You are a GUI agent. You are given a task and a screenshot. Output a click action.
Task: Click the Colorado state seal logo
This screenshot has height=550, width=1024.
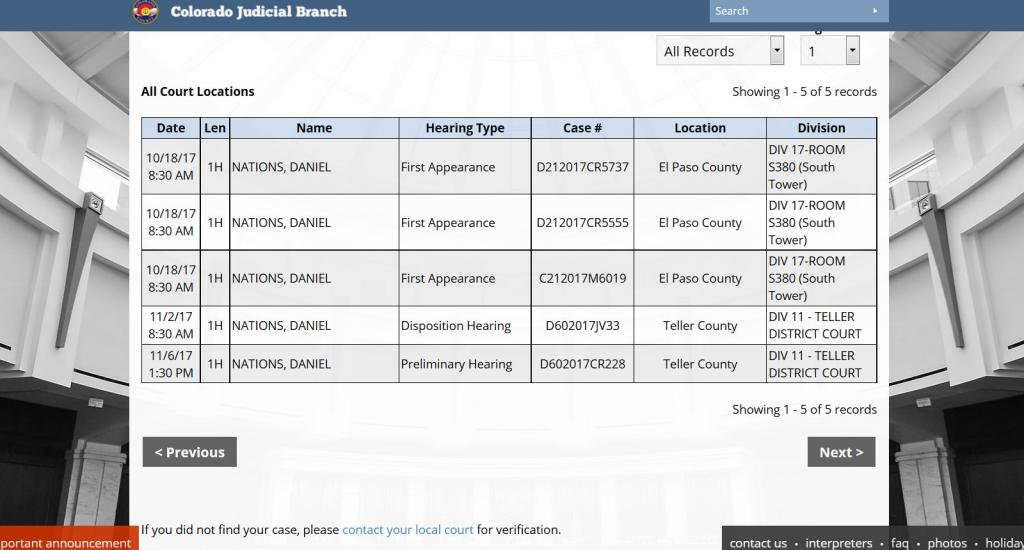pyautogui.click(x=145, y=11)
